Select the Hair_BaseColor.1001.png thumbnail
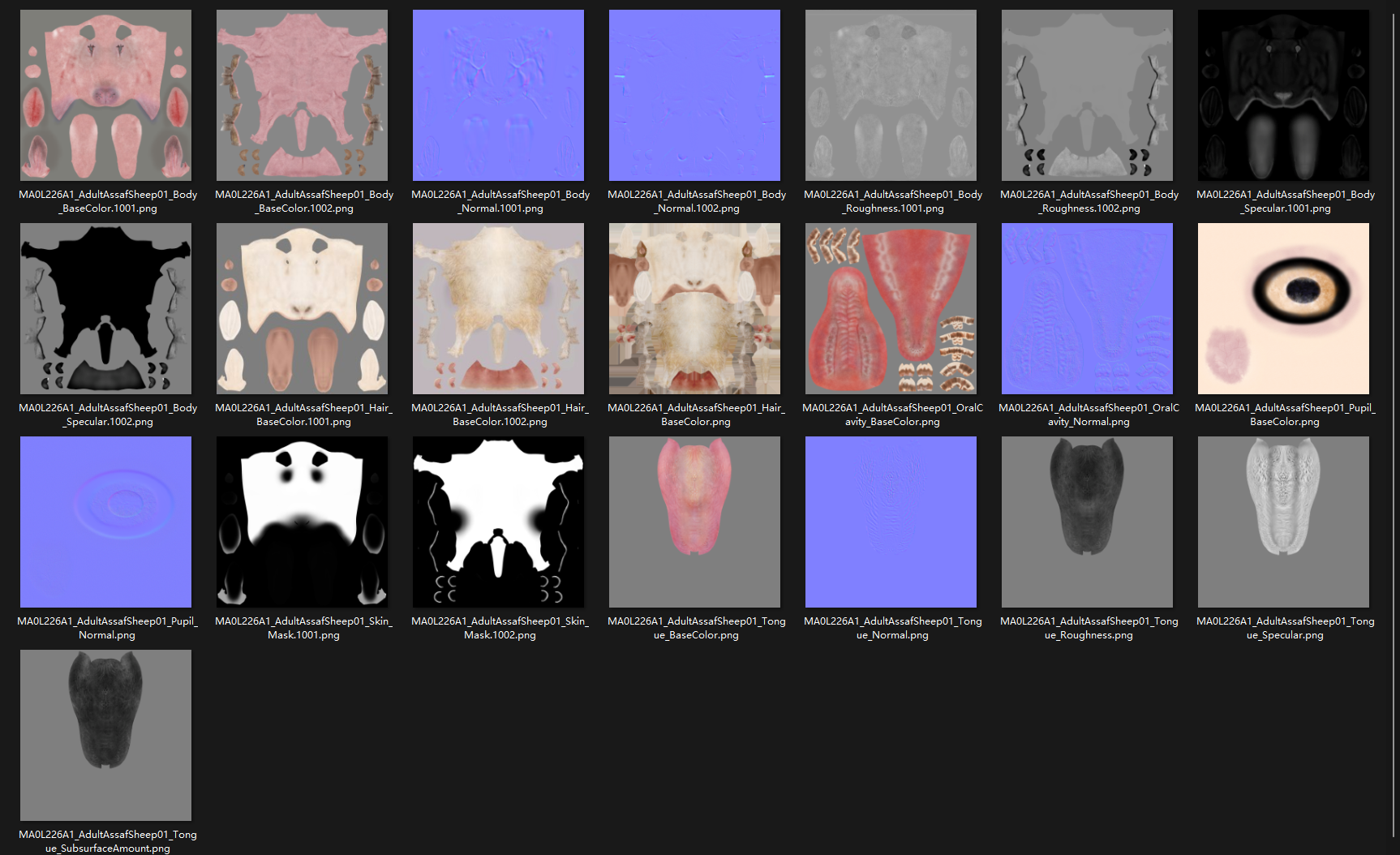The width and height of the screenshot is (1400, 855). [302, 308]
